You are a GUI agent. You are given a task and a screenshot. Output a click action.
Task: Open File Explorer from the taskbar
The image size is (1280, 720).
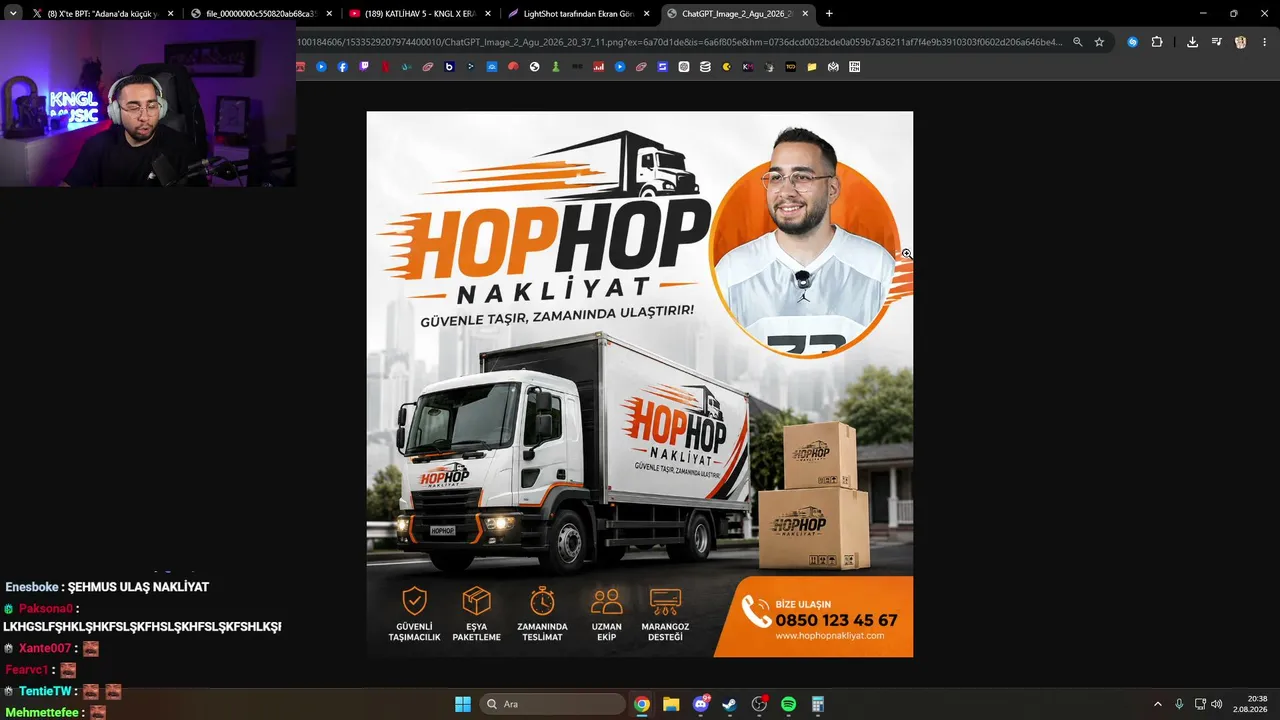coord(671,704)
